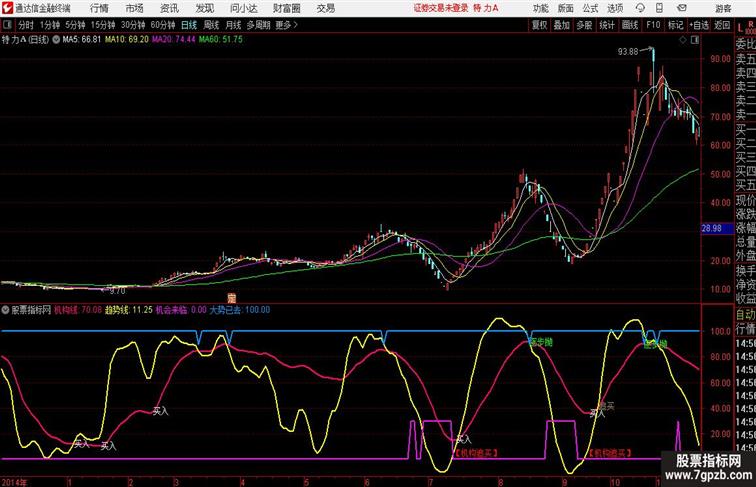Screen dimensions: 756x487
Task: Click the diamond icon at chart top-right
Action: [x=683, y=40]
